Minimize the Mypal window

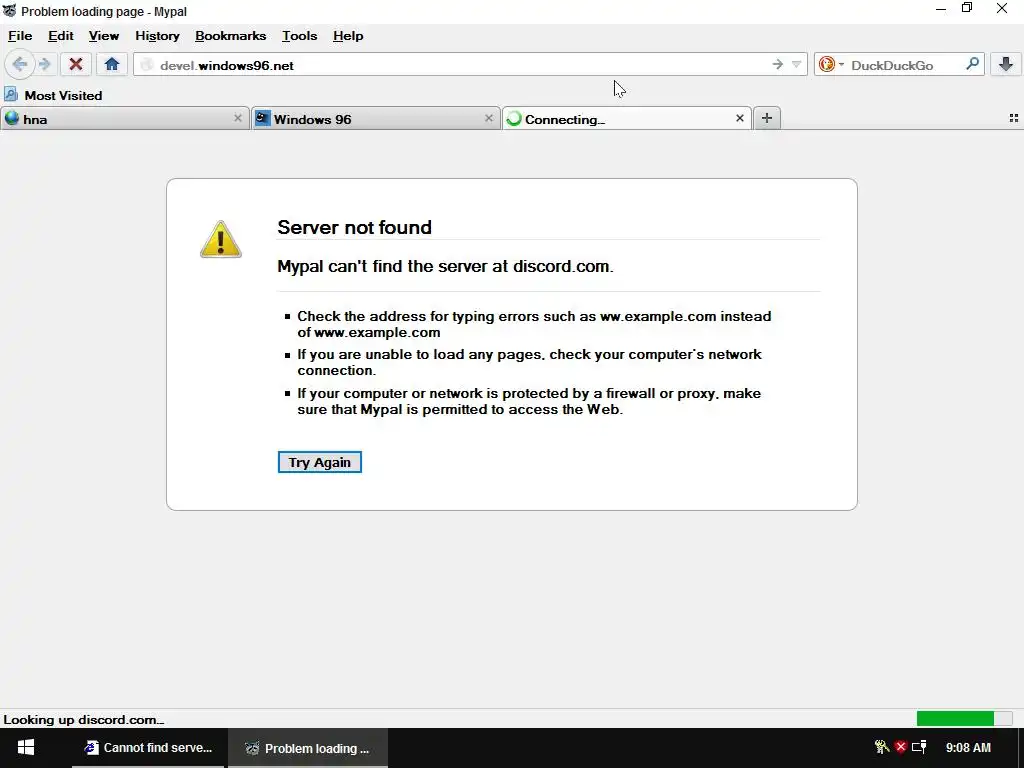(941, 9)
